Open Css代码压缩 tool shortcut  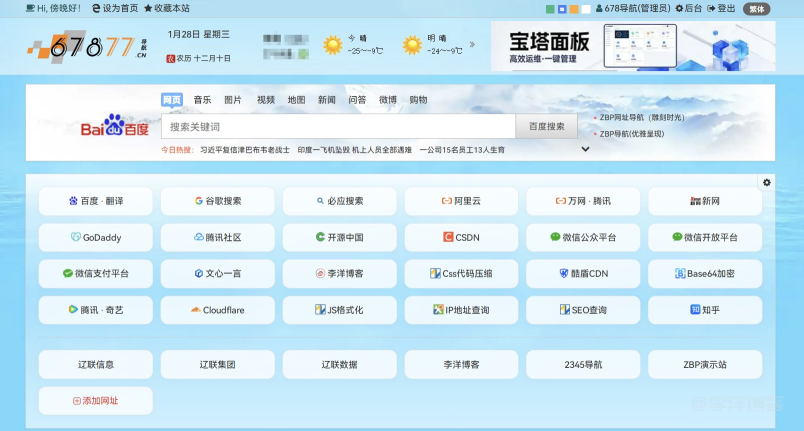(461, 274)
